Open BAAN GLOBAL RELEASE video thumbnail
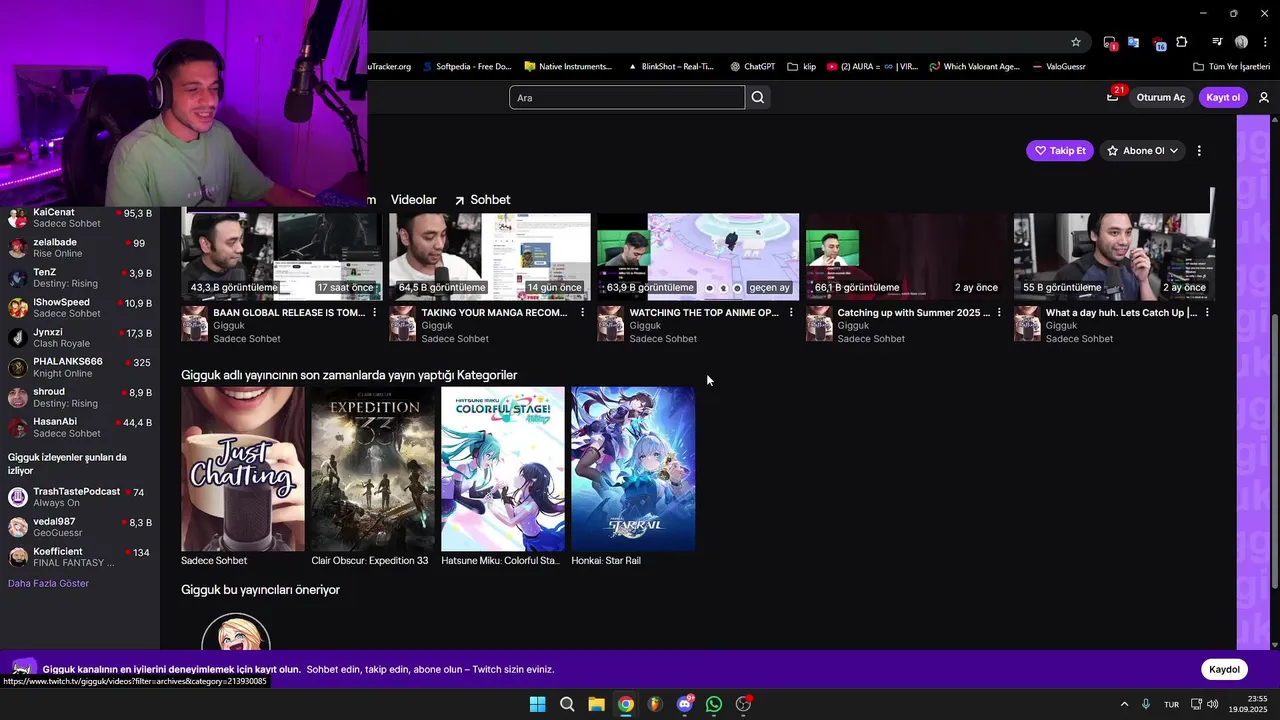 pos(282,257)
